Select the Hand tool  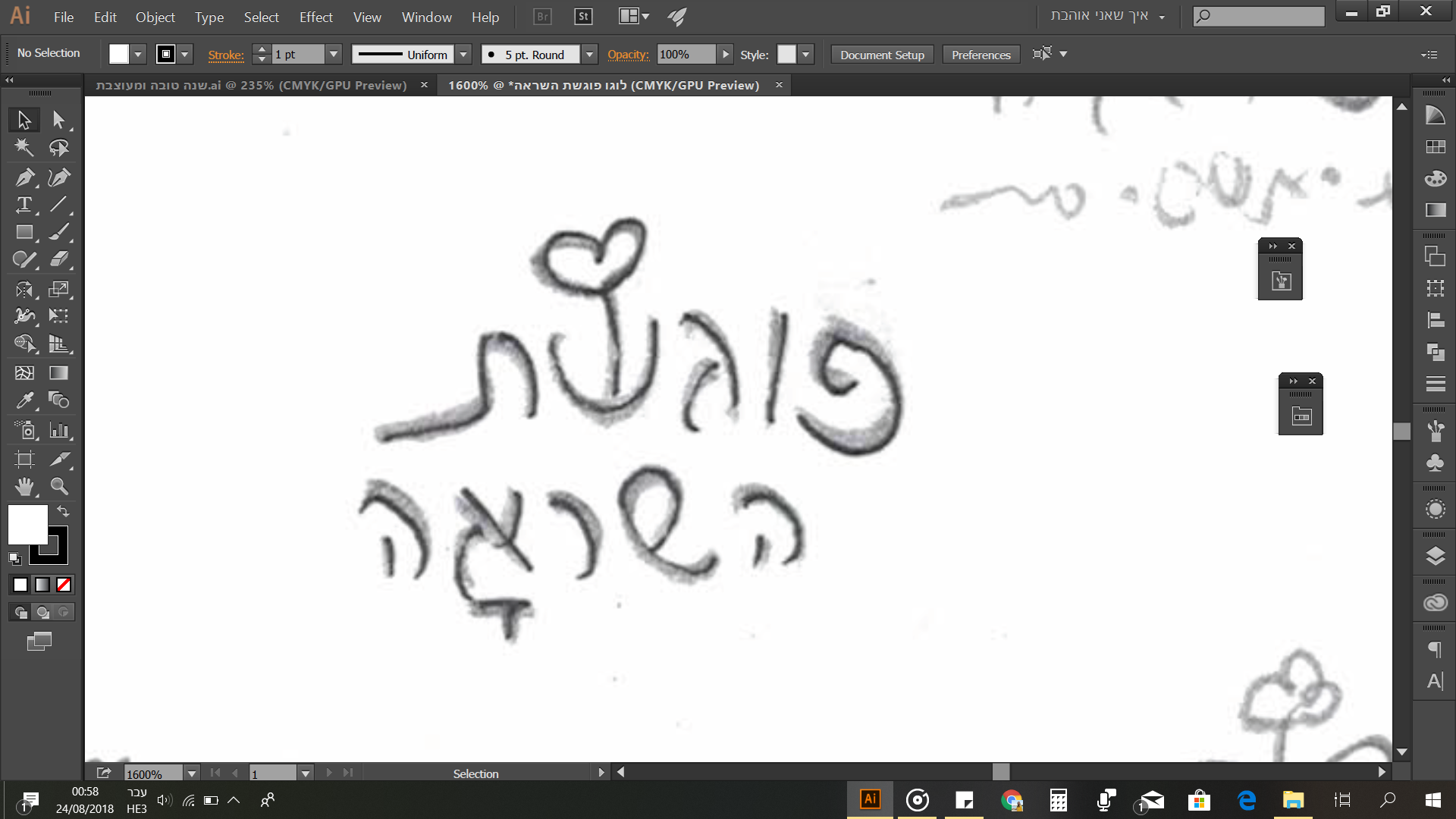pos(24,486)
